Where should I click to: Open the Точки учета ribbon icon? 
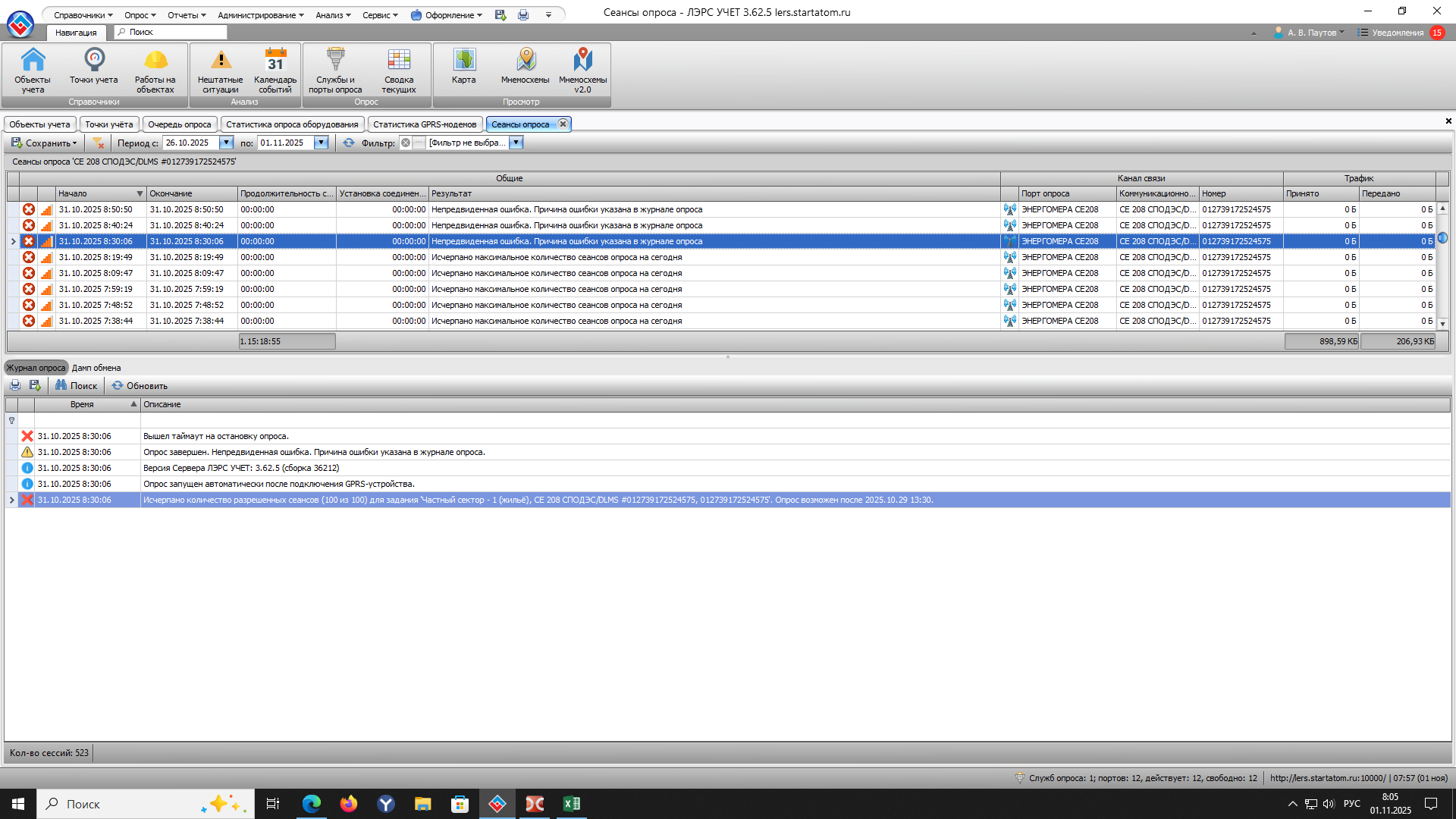point(94,67)
